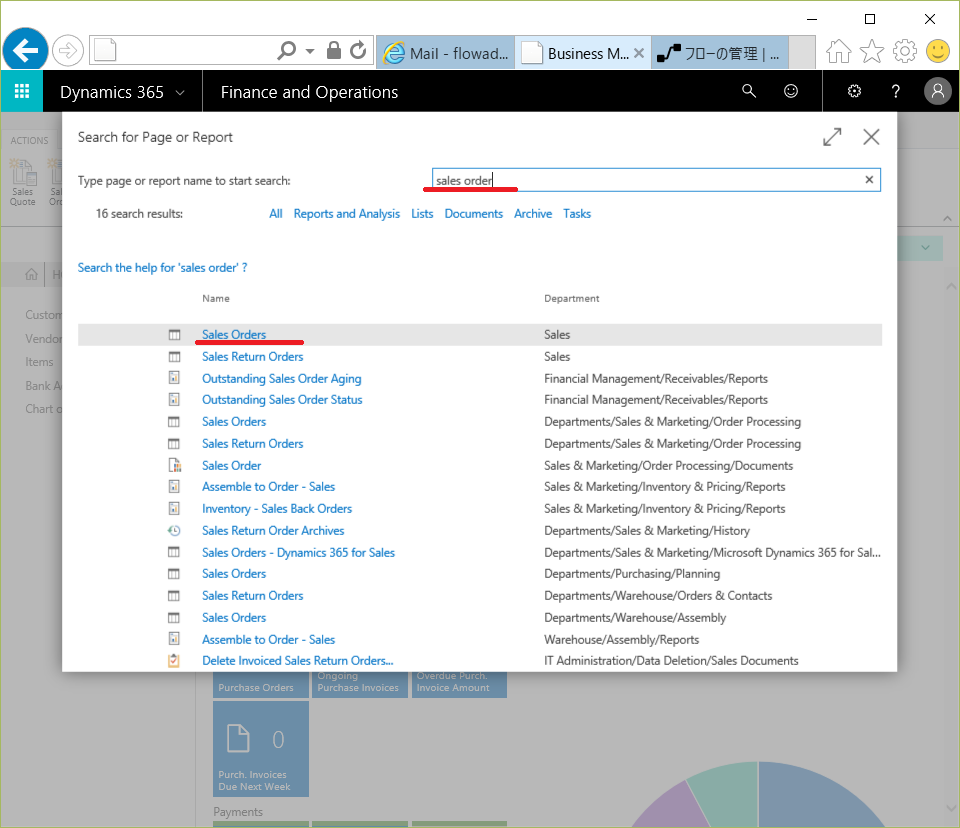Open help question mark in header
The image size is (960, 828).
[896, 91]
